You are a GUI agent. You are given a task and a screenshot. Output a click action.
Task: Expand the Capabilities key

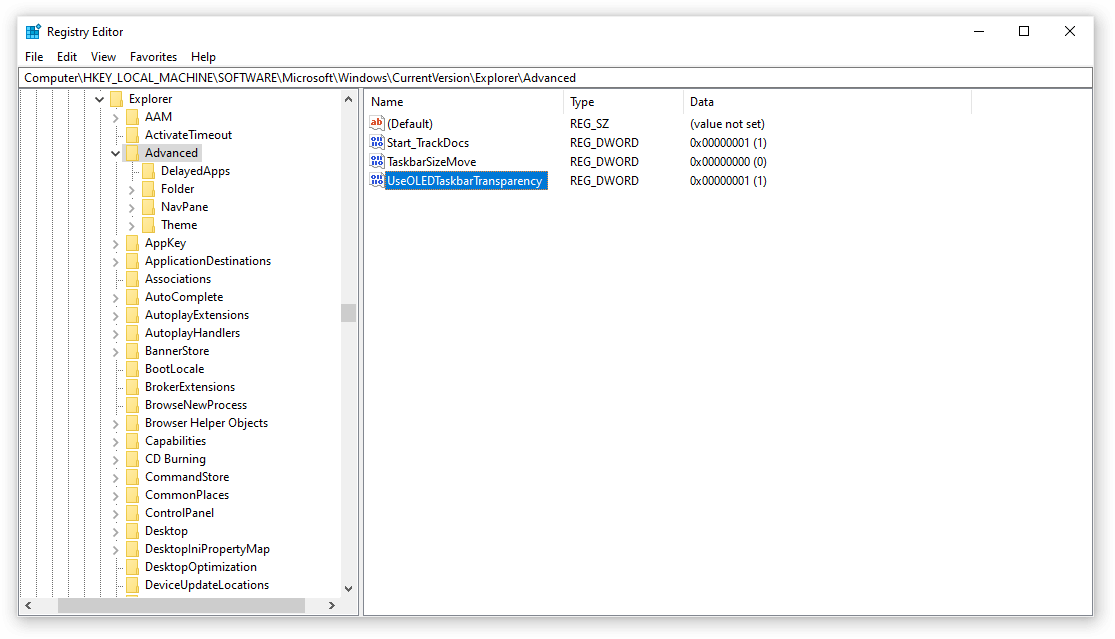pos(115,441)
